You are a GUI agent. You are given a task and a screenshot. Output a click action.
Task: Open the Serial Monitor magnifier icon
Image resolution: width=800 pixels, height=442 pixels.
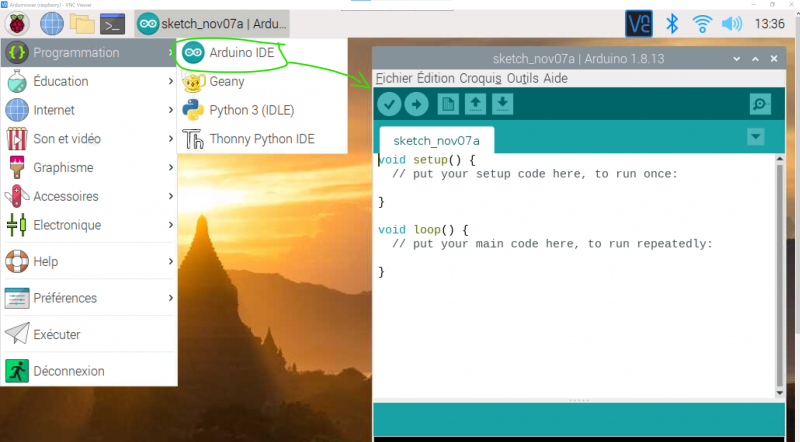760,104
